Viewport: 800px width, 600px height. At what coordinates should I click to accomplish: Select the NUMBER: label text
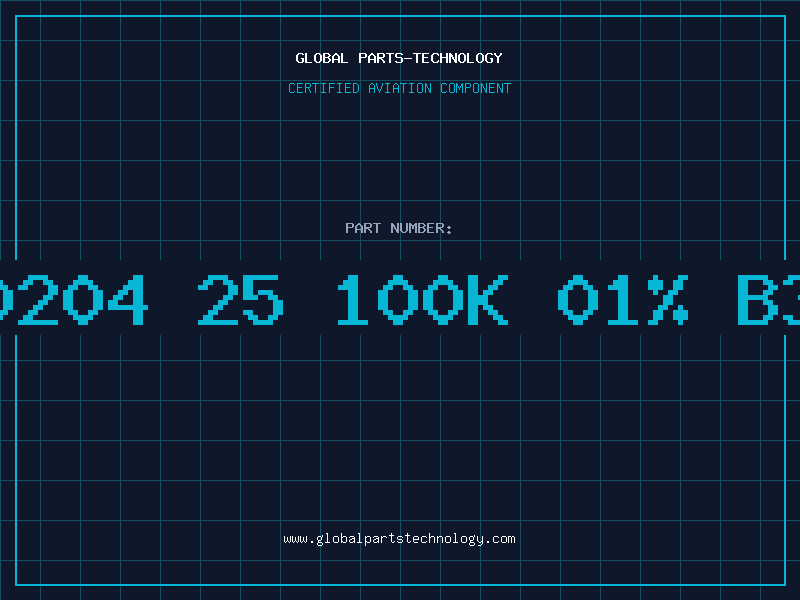(421, 228)
